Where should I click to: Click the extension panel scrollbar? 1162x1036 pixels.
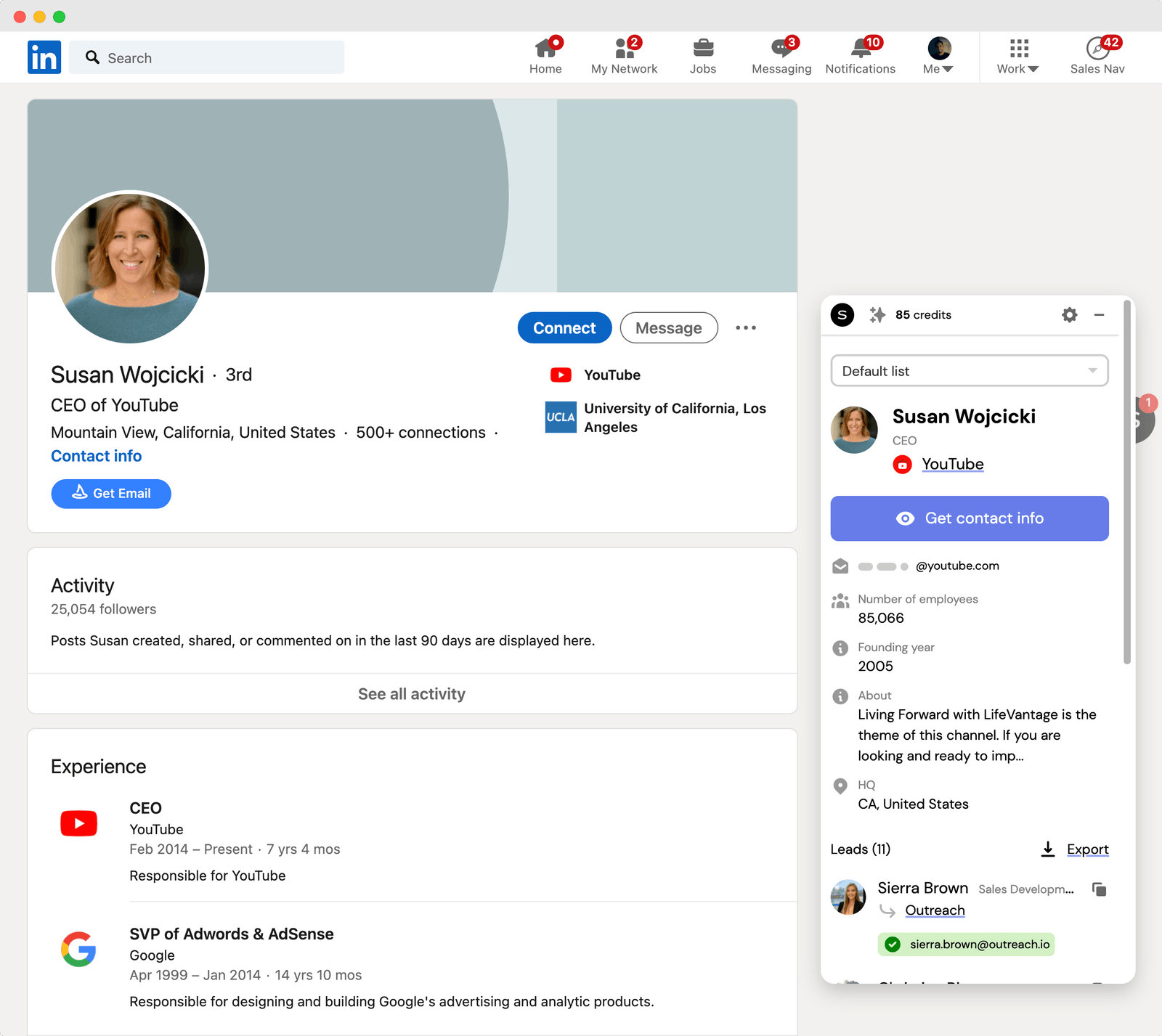click(x=1127, y=482)
